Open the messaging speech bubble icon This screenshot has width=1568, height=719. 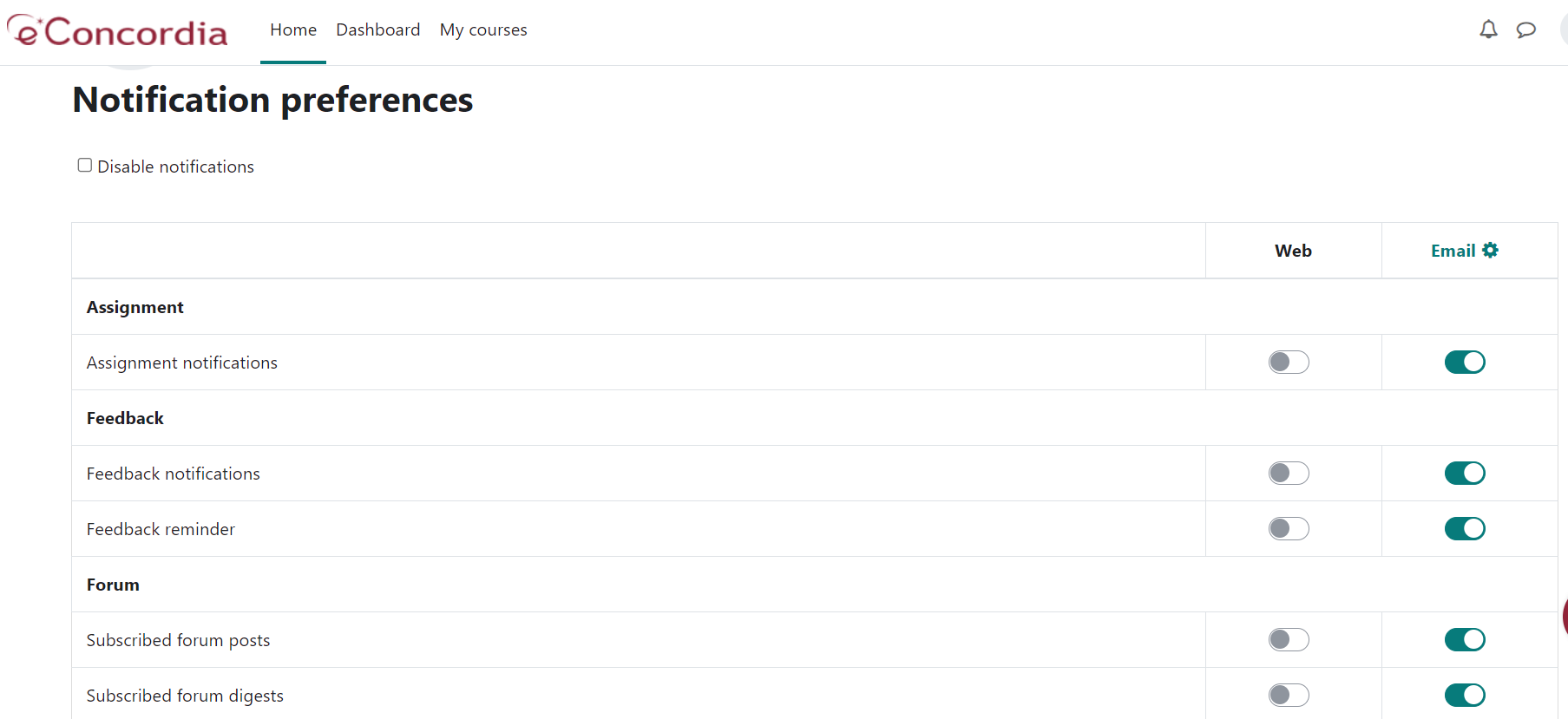pos(1525,30)
